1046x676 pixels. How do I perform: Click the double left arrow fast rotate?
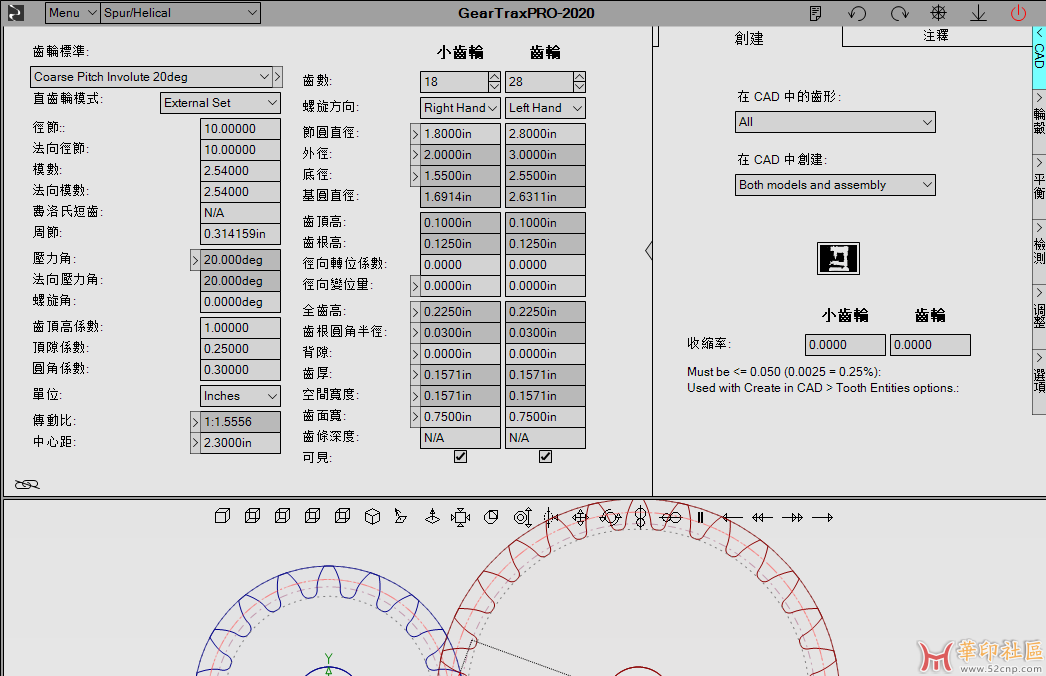click(762, 517)
